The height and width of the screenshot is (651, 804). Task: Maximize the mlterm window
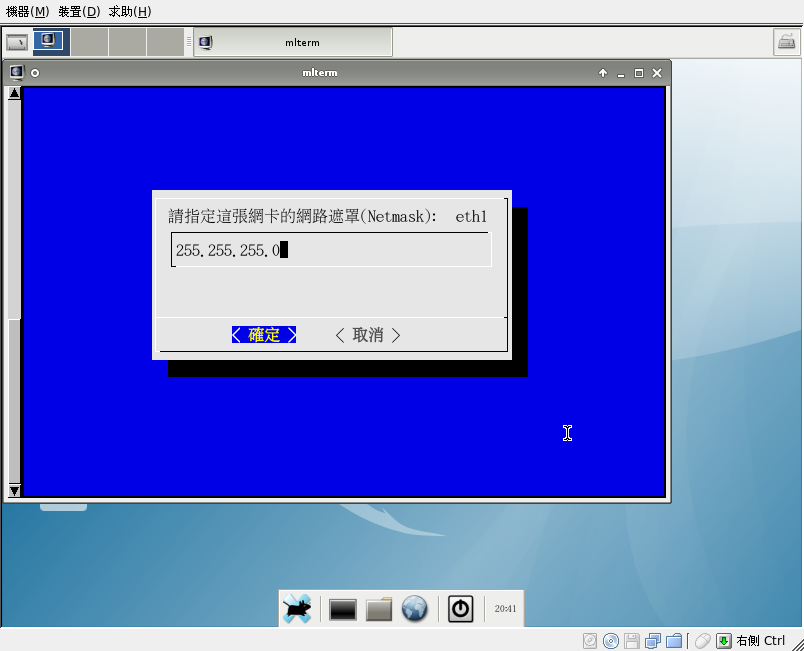point(639,73)
